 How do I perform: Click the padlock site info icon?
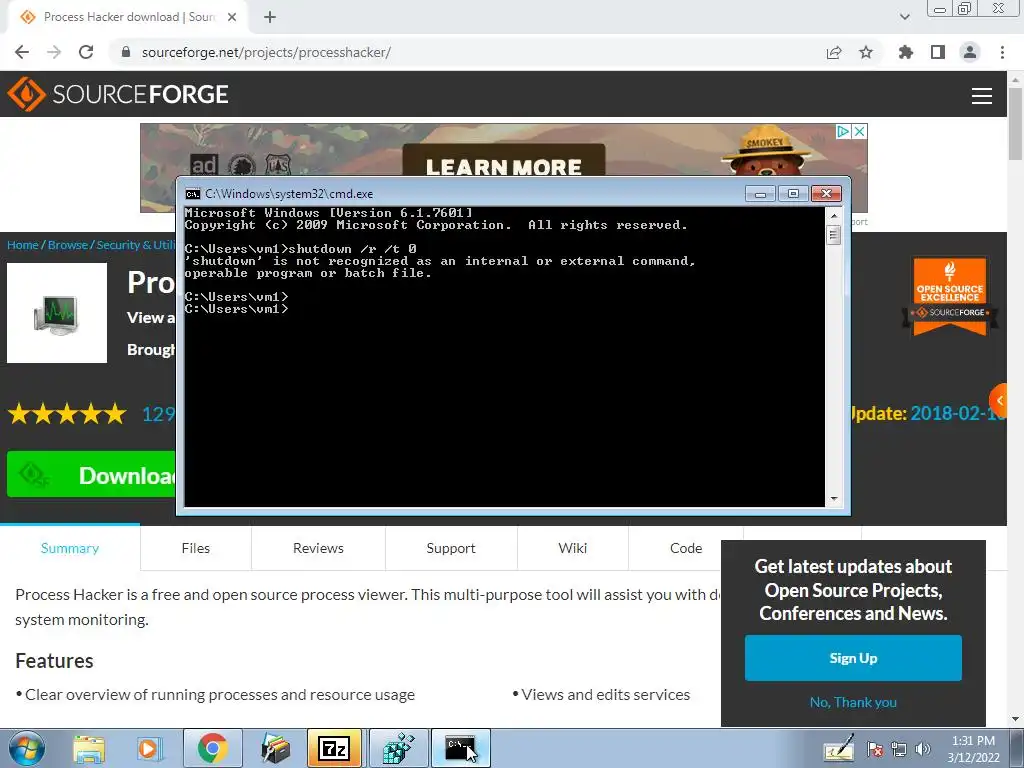click(126, 52)
